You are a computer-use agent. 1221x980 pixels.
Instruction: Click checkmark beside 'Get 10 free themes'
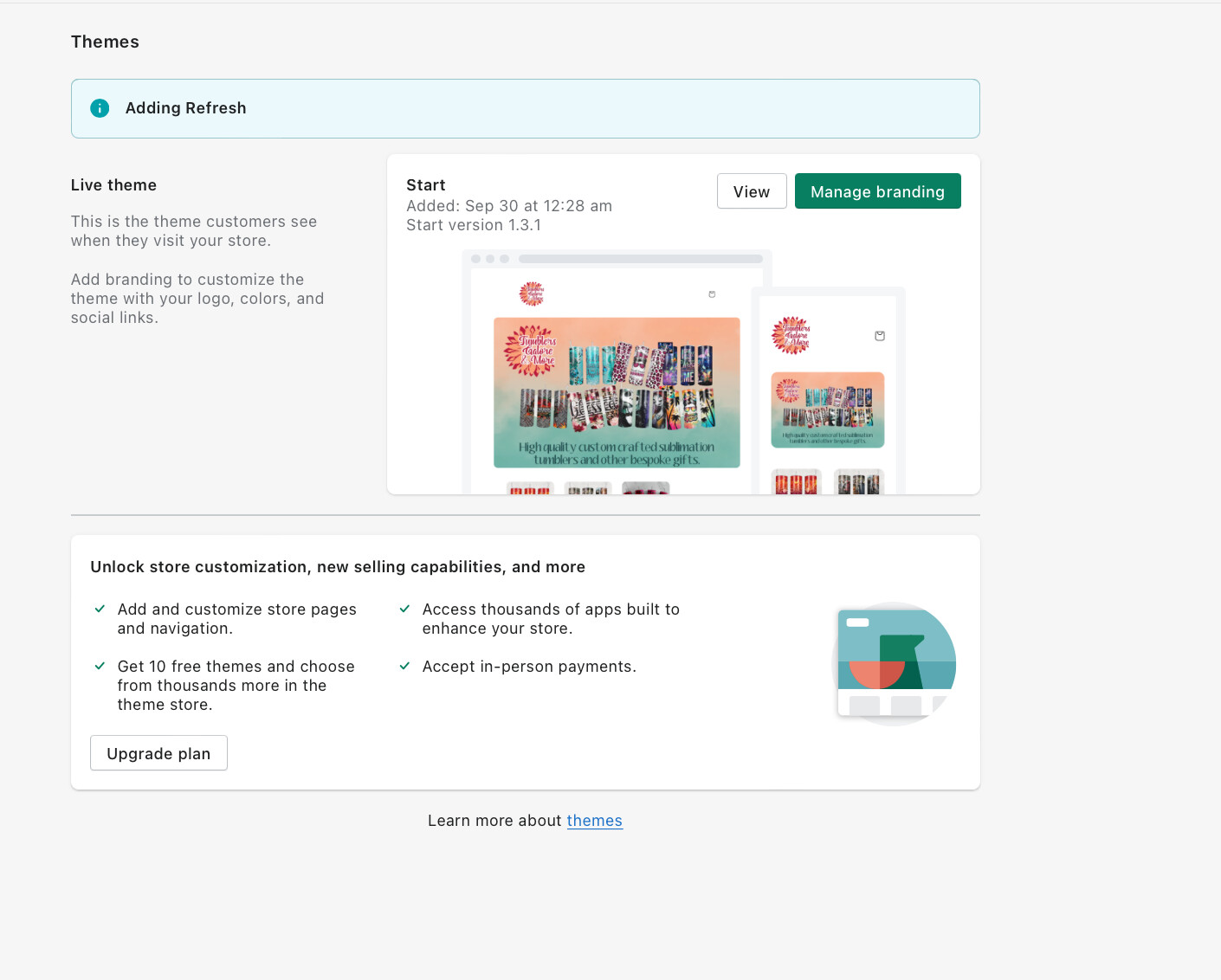coord(100,667)
